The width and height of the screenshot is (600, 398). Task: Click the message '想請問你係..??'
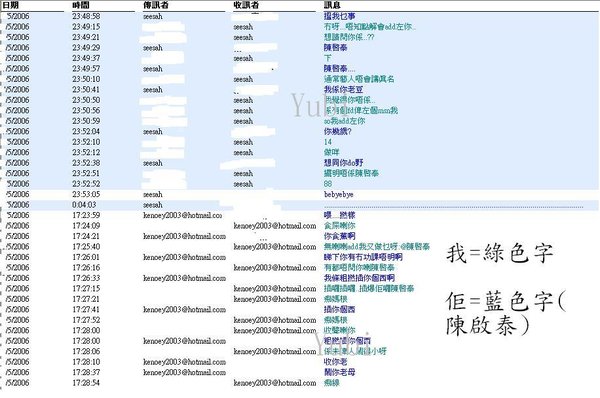349,37
